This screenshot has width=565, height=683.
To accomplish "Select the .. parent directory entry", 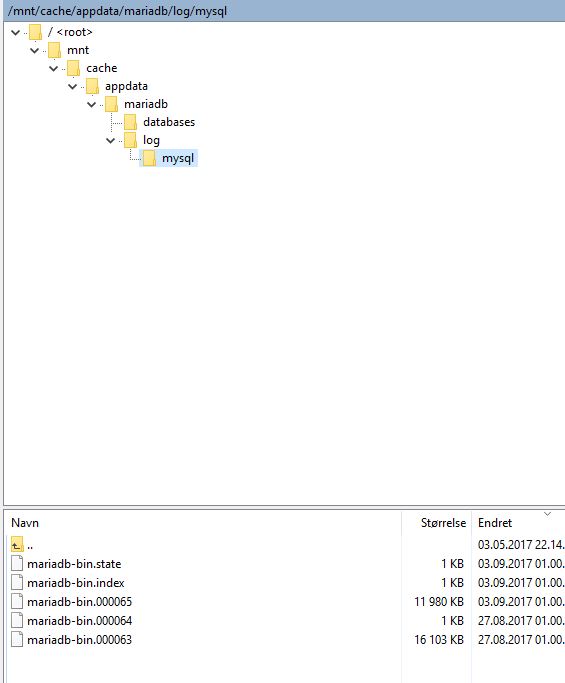I will tap(30, 545).
